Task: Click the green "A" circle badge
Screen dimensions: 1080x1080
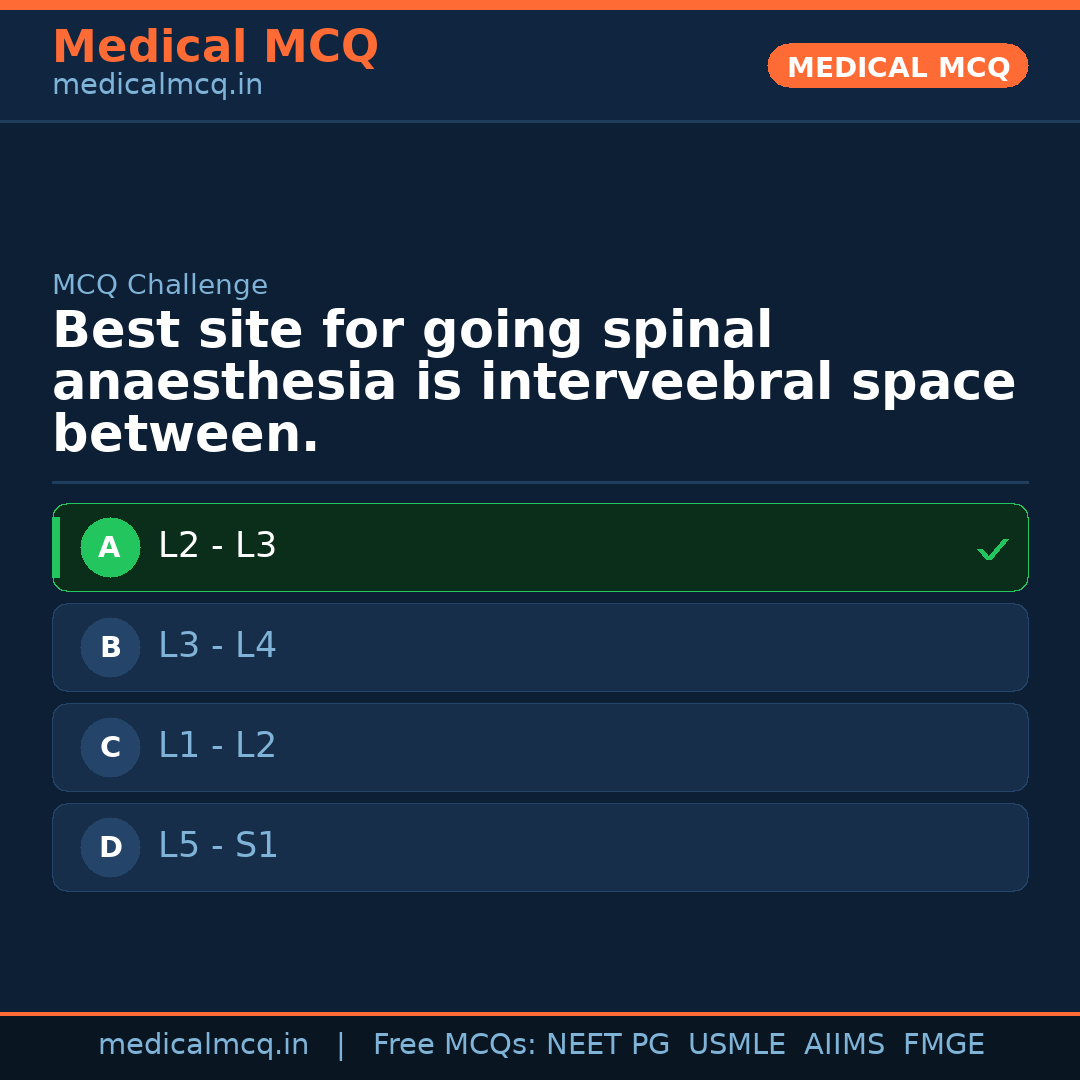Action: [110, 548]
